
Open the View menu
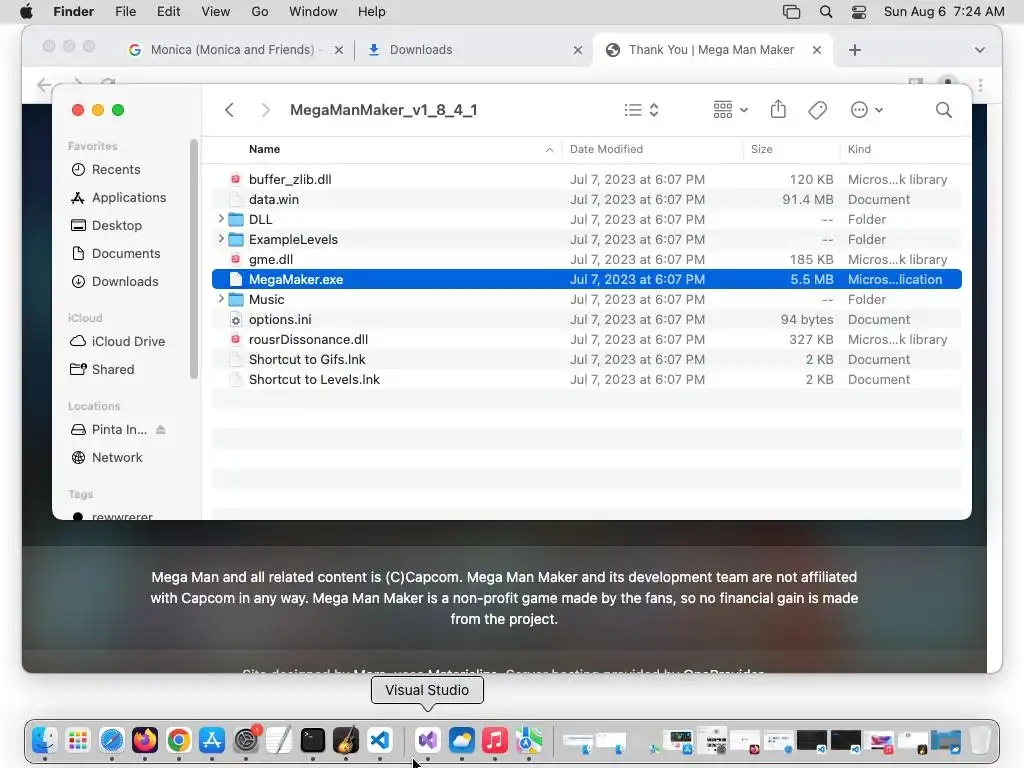pos(216,12)
